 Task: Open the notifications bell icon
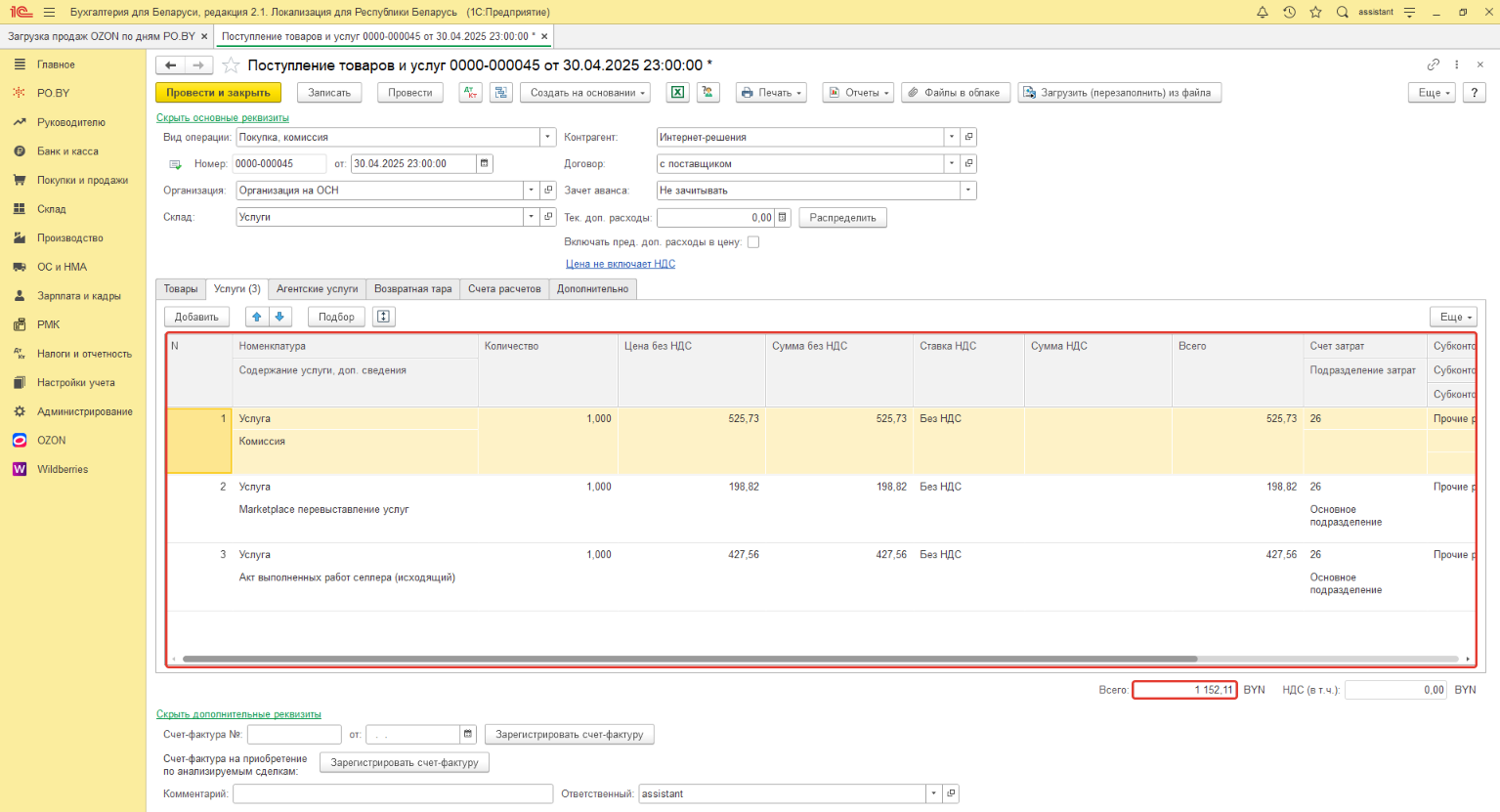pos(1263,12)
